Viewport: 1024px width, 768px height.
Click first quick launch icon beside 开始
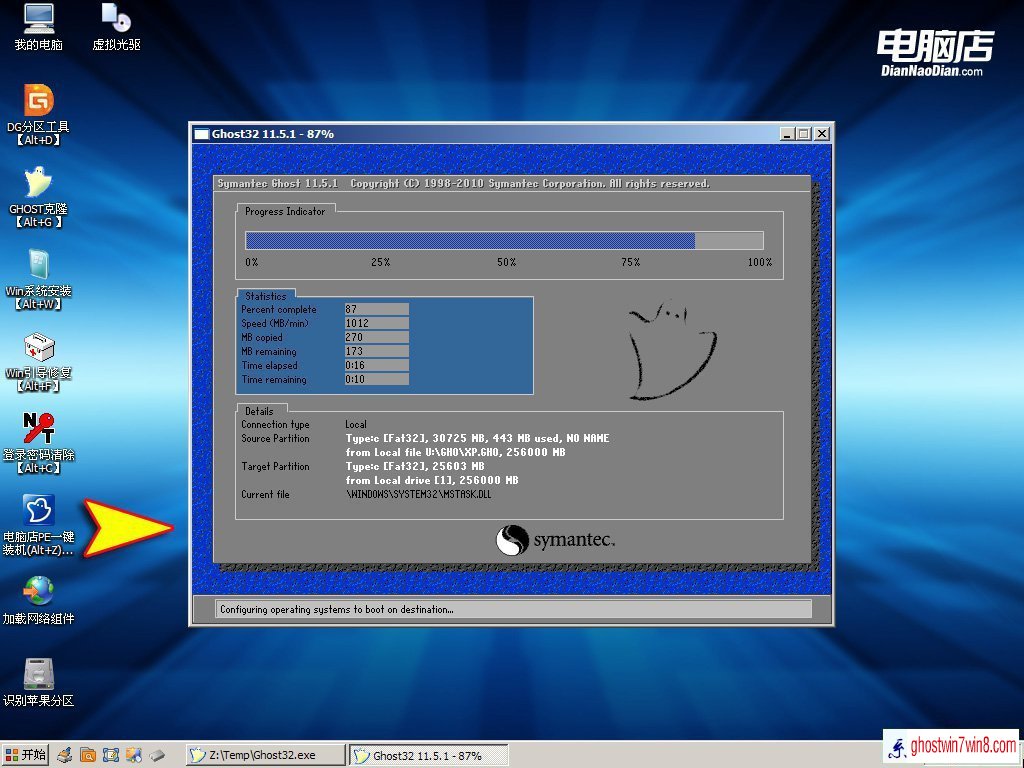click(65, 755)
